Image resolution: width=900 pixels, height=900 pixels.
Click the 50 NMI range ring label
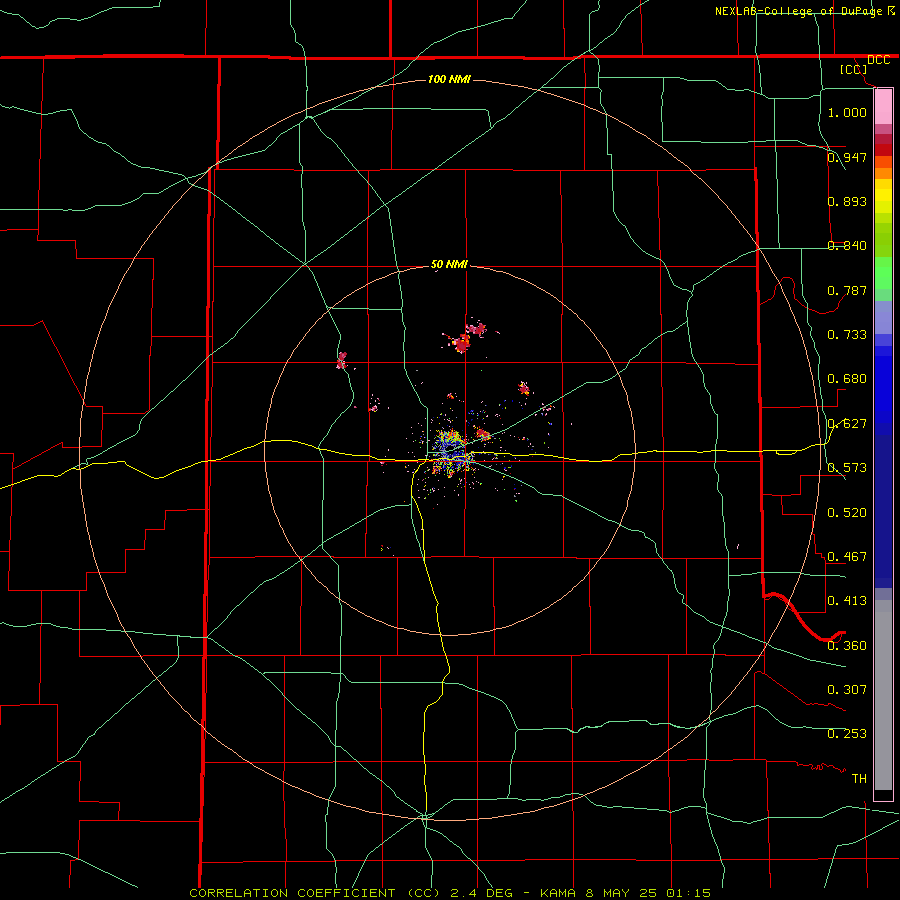point(449,265)
